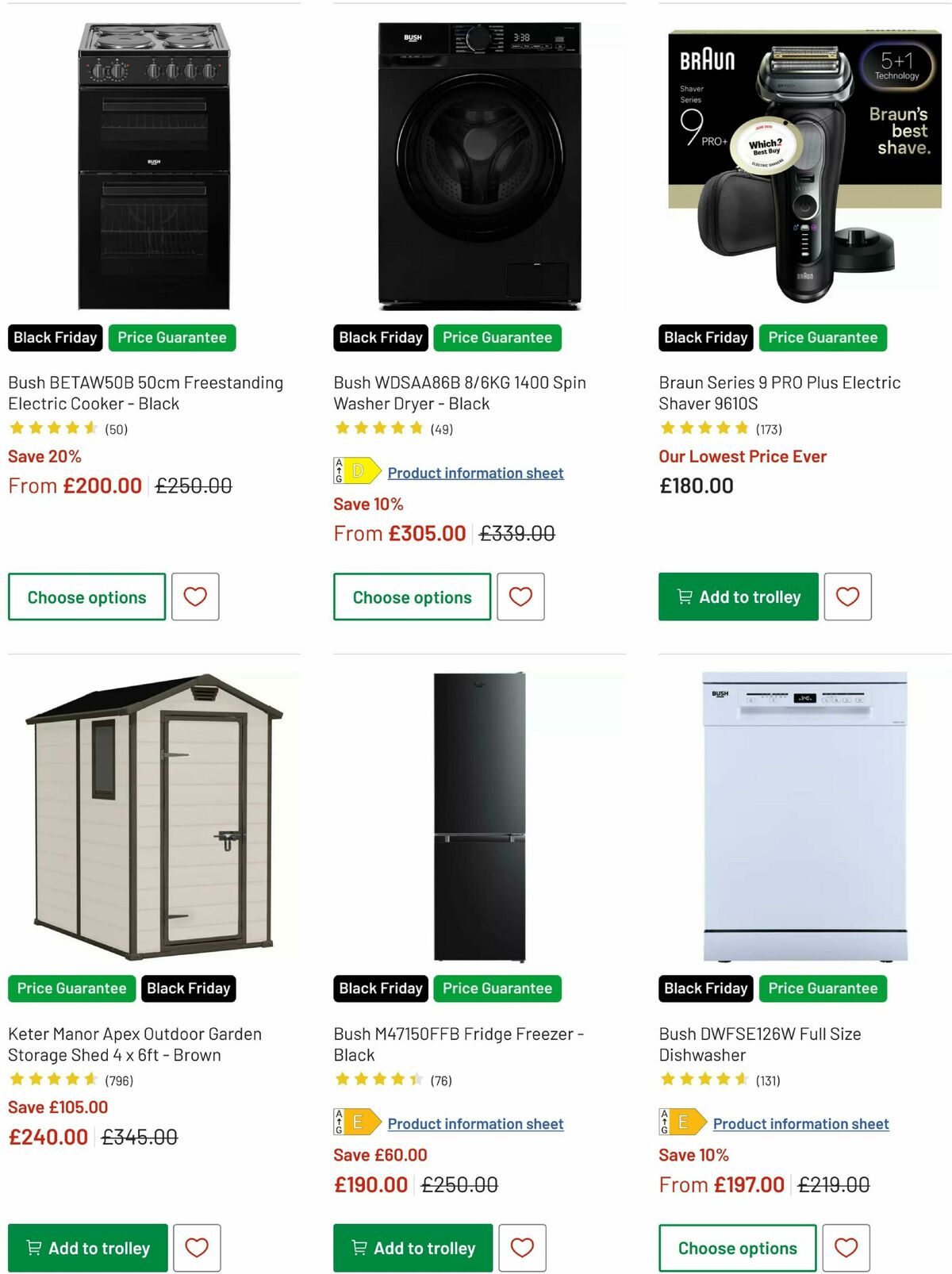Open Choose options for Bush electric cooker
Viewport: 952px width, 1274px height.
tap(85, 597)
